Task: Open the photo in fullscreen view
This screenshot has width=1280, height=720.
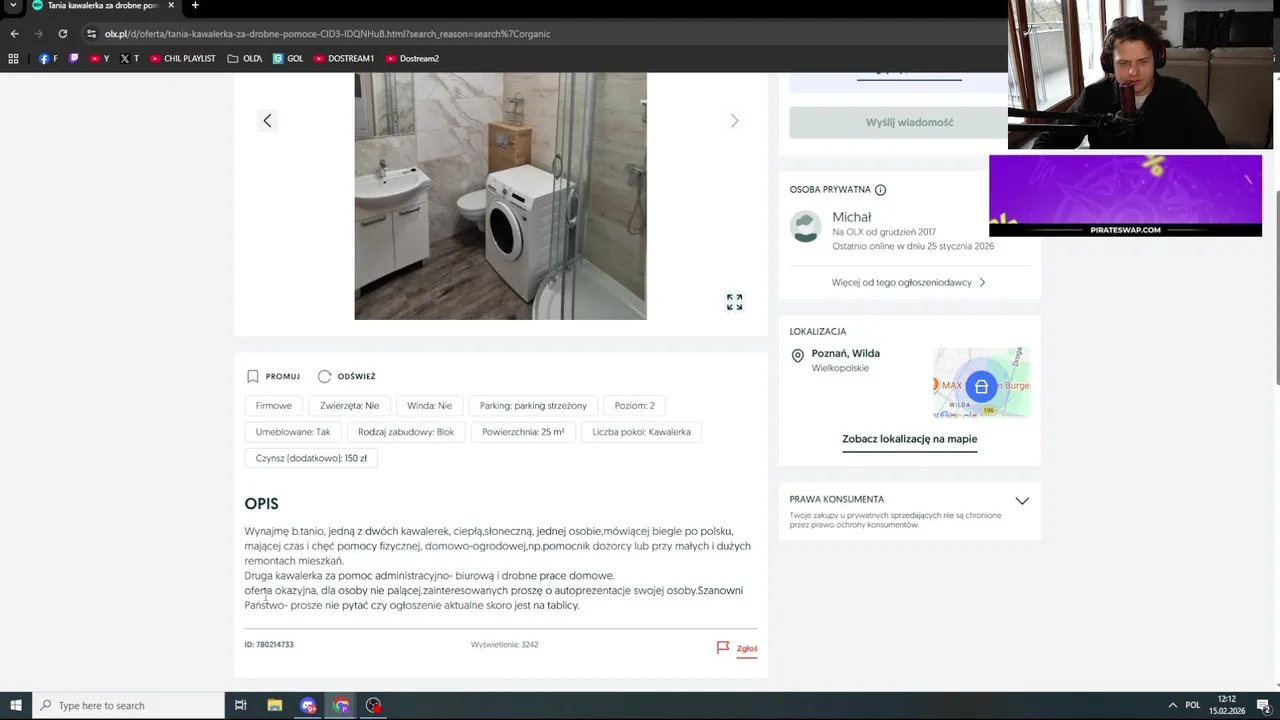Action: [734, 302]
